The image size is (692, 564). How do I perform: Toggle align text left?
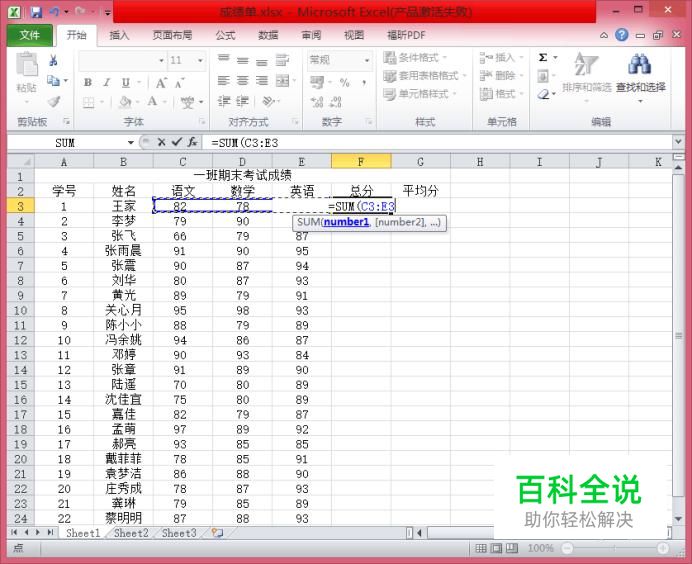[x=224, y=81]
